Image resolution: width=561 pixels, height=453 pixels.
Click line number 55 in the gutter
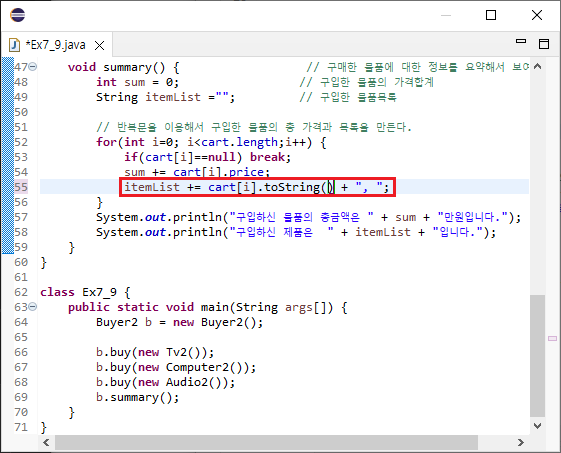click(x=21, y=187)
